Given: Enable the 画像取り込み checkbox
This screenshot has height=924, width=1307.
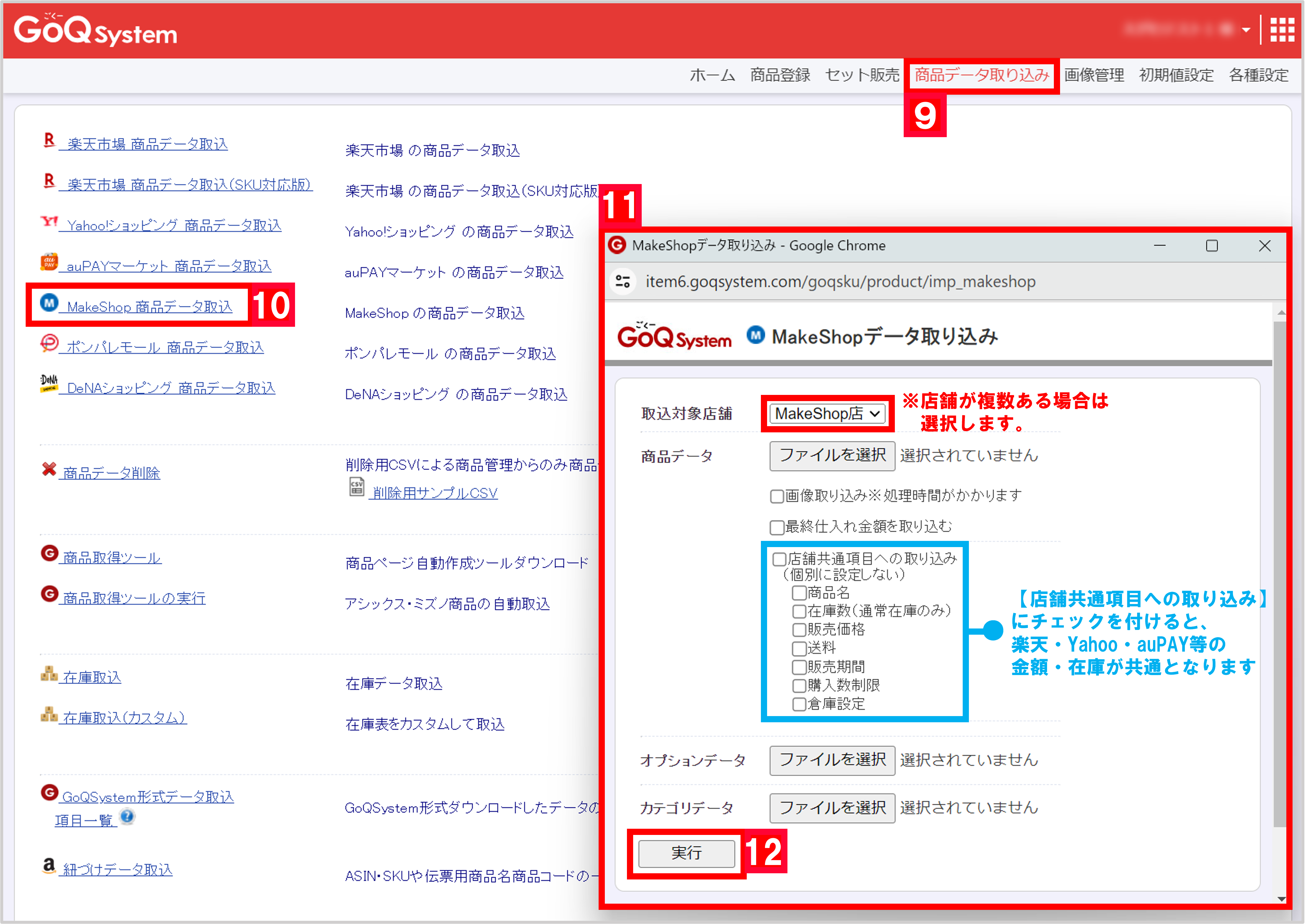Looking at the screenshot, I should 777,495.
